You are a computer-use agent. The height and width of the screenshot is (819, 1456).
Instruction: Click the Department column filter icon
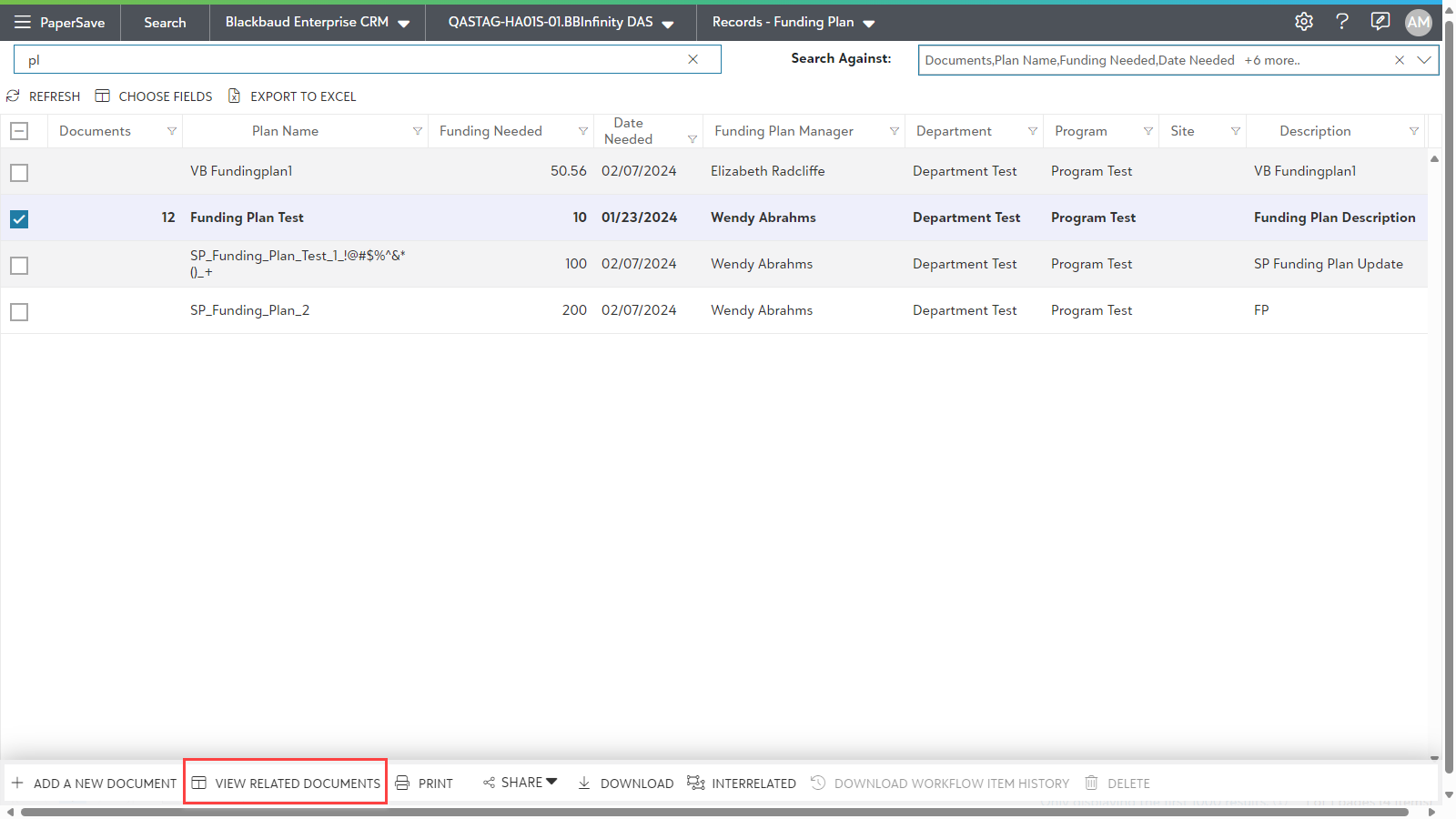point(1033,131)
